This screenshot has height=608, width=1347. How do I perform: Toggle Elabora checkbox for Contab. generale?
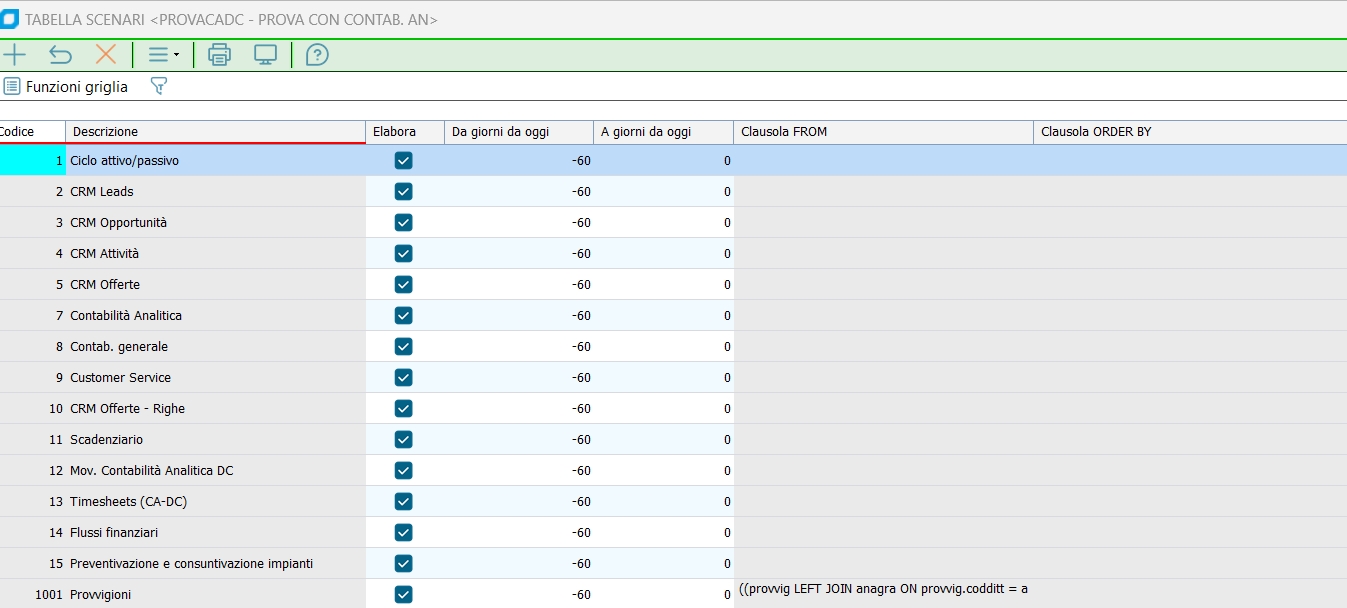(404, 346)
